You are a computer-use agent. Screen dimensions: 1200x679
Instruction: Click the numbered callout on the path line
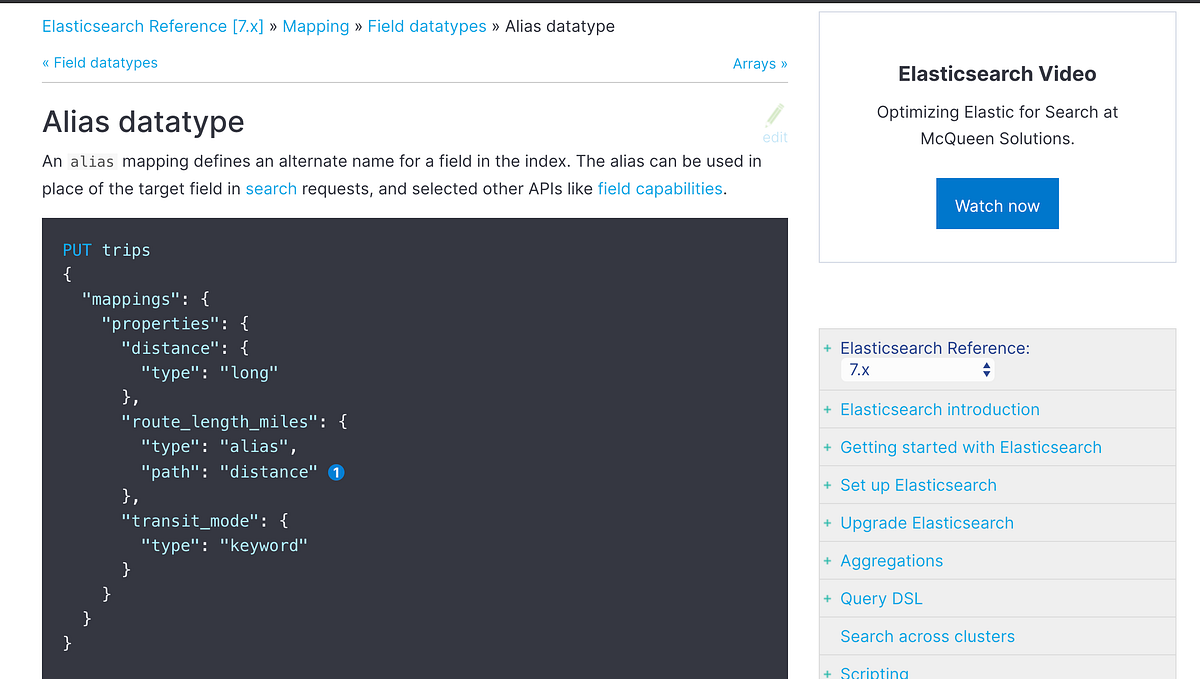point(336,471)
